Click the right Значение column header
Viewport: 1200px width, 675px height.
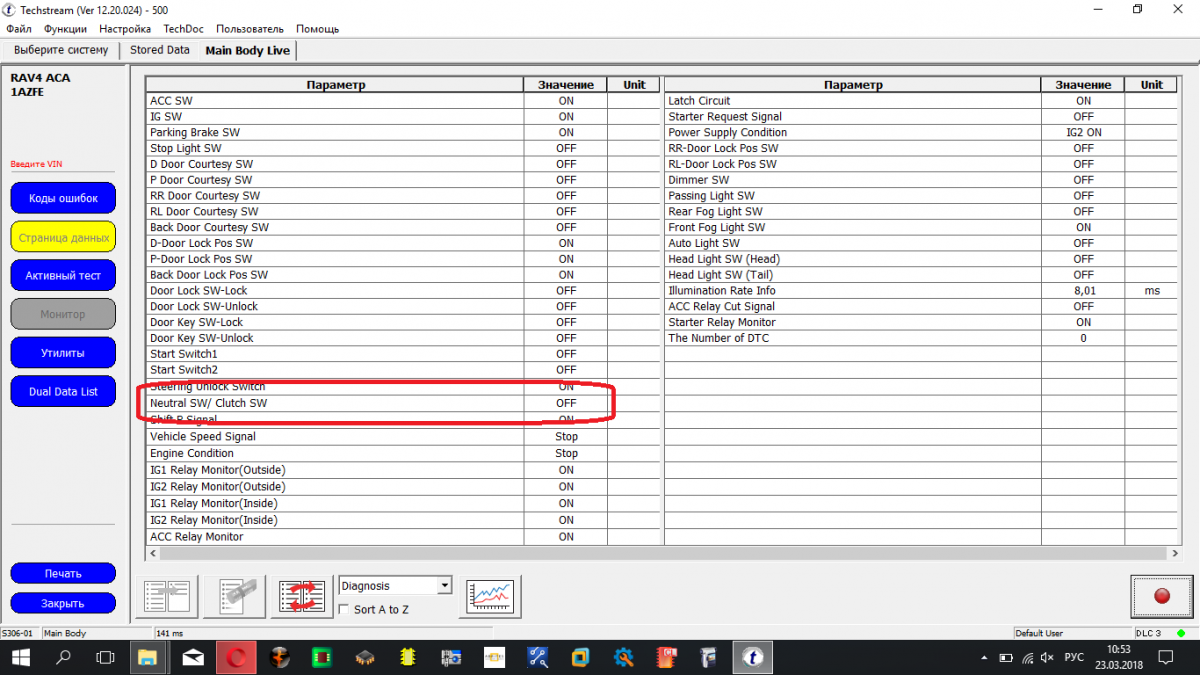pyautogui.click(x=1083, y=85)
